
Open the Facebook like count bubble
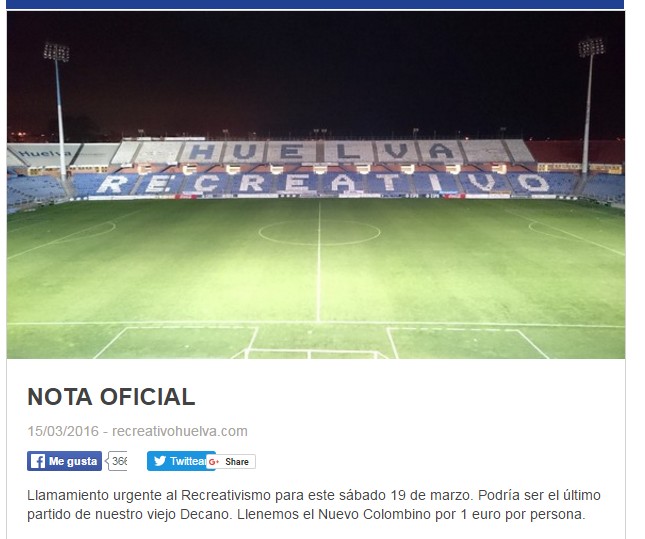[117, 461]
